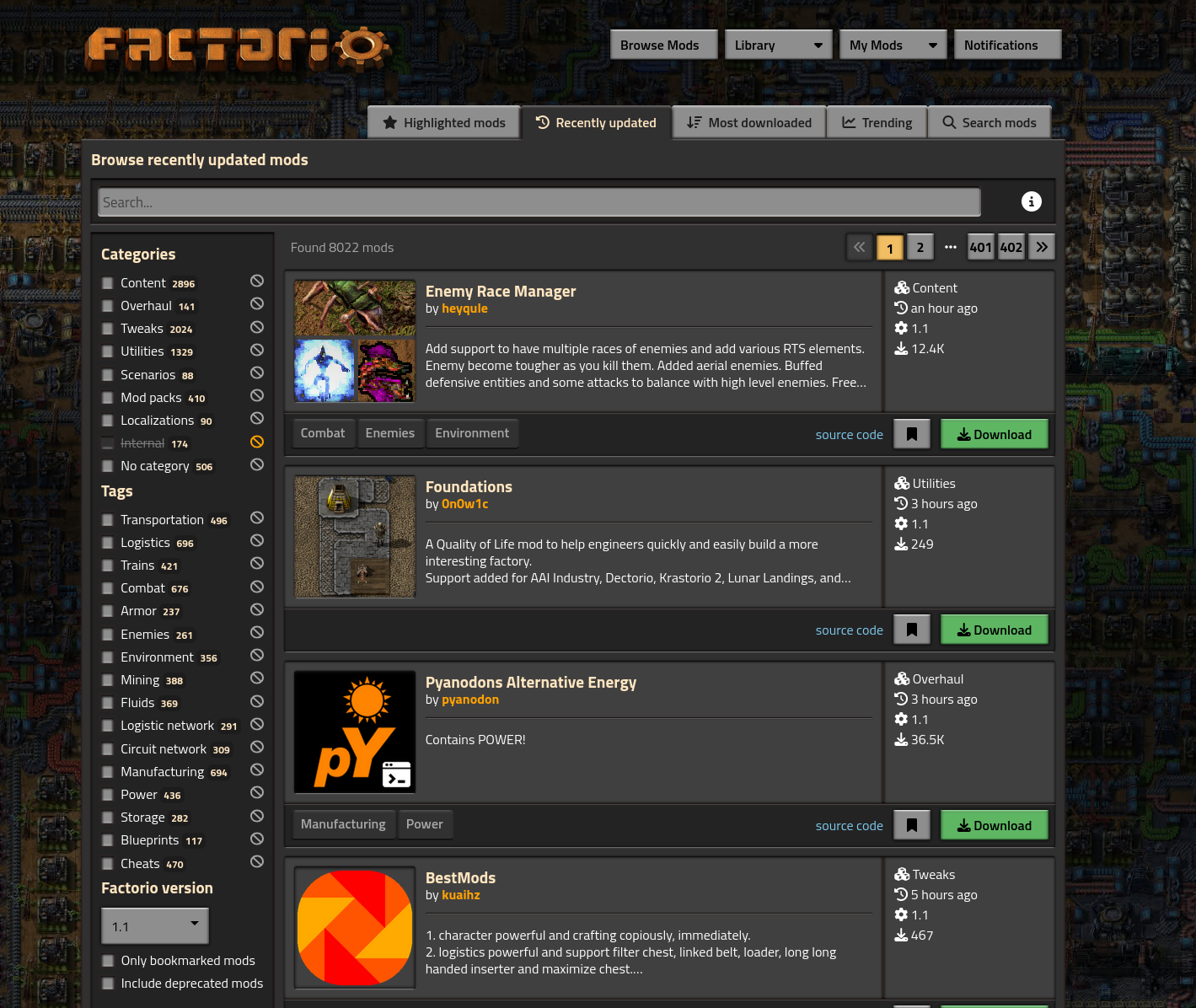Go to page 2 of results
This screenshot has height=1008, width=1196.
pos(920,247)
